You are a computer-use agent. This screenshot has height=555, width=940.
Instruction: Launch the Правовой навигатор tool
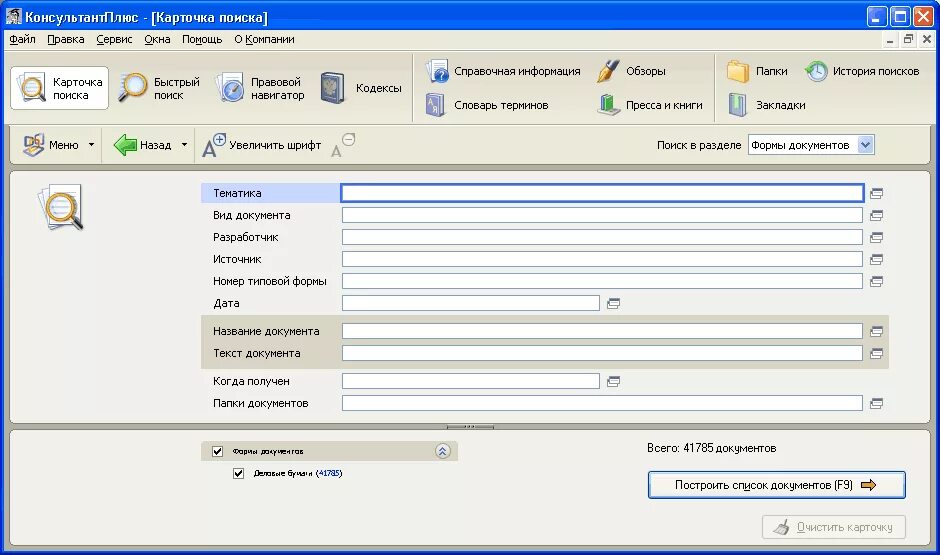260,88
